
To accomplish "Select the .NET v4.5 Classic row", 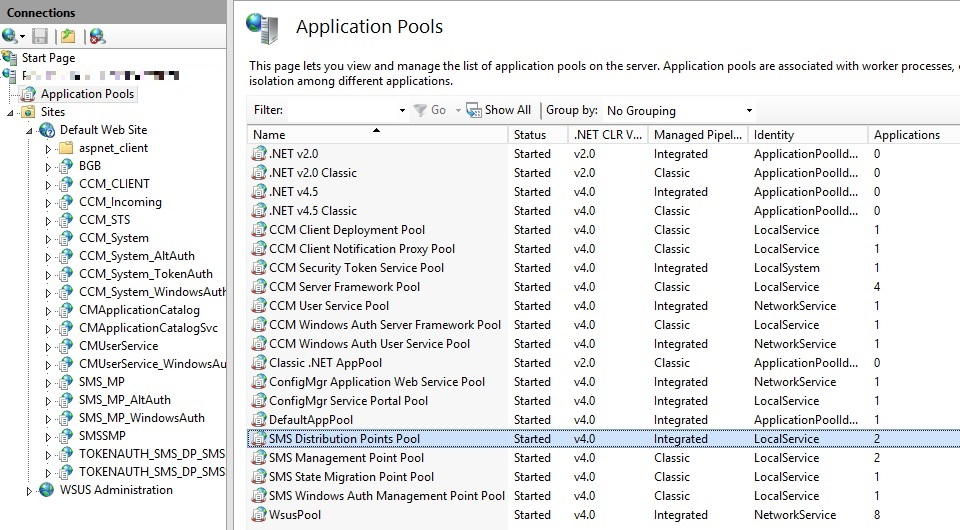I will (604, 211).
